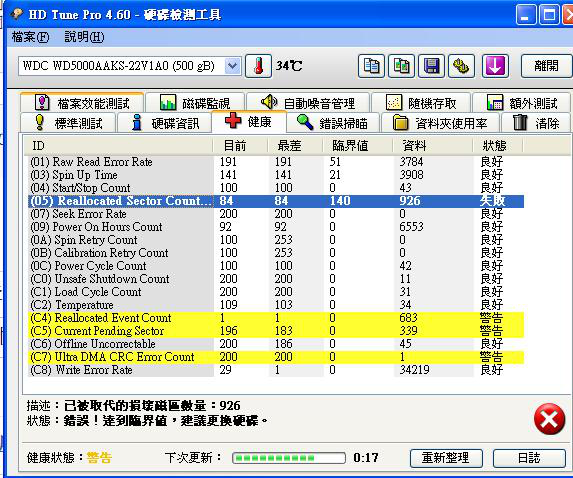Screen dimensions: 573x478
Task: Open the options gear icon
Action: click(462, 66)
